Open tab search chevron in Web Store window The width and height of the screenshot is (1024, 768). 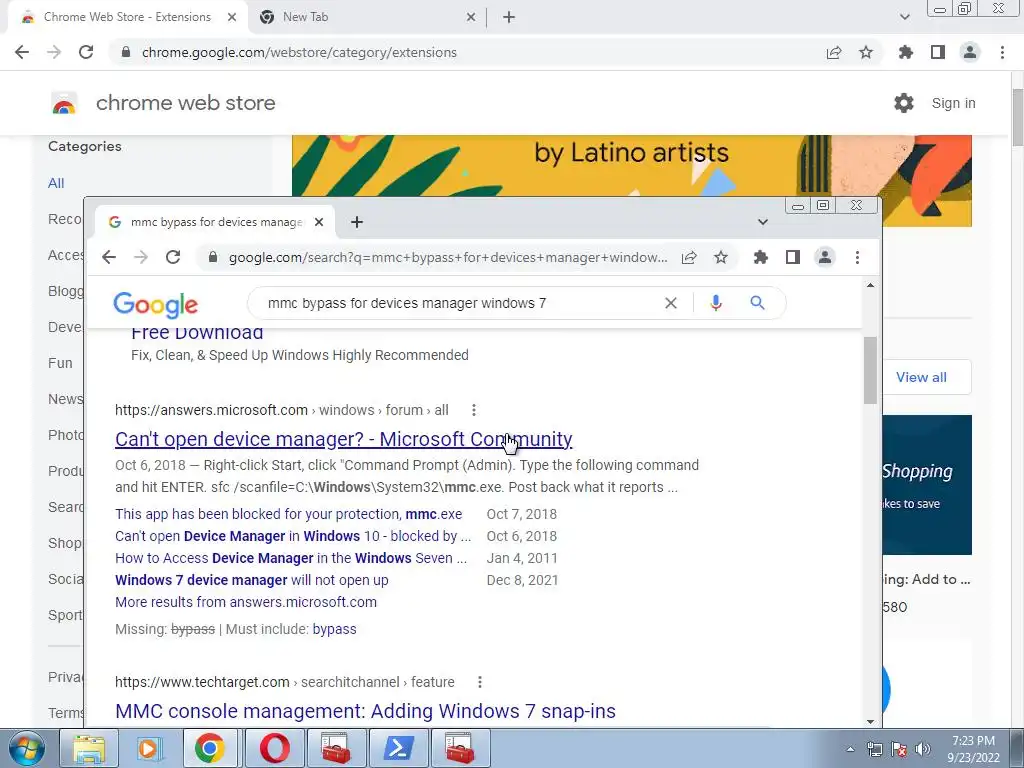[904, 17]
